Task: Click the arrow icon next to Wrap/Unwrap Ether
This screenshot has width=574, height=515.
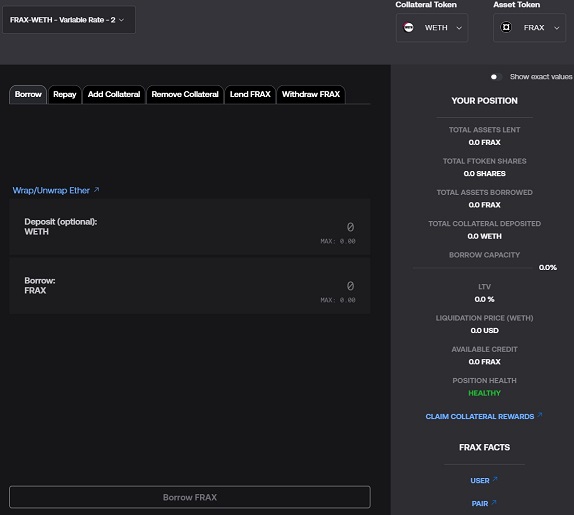Action: 96,190
